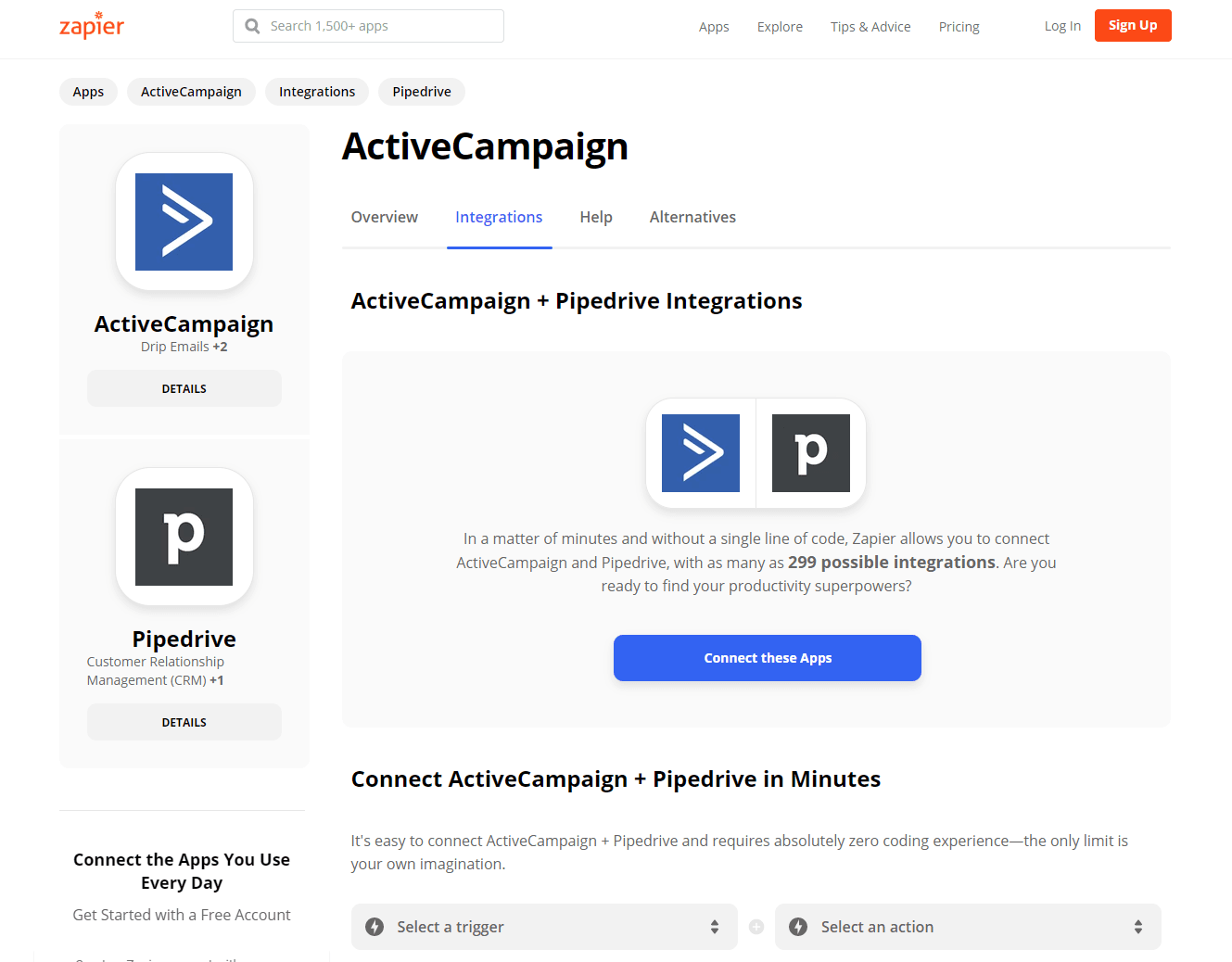Viewport: 1232px width, 962px height.
Task: Open the Select a trigger dropdown
Action: (x=544, y=927)
